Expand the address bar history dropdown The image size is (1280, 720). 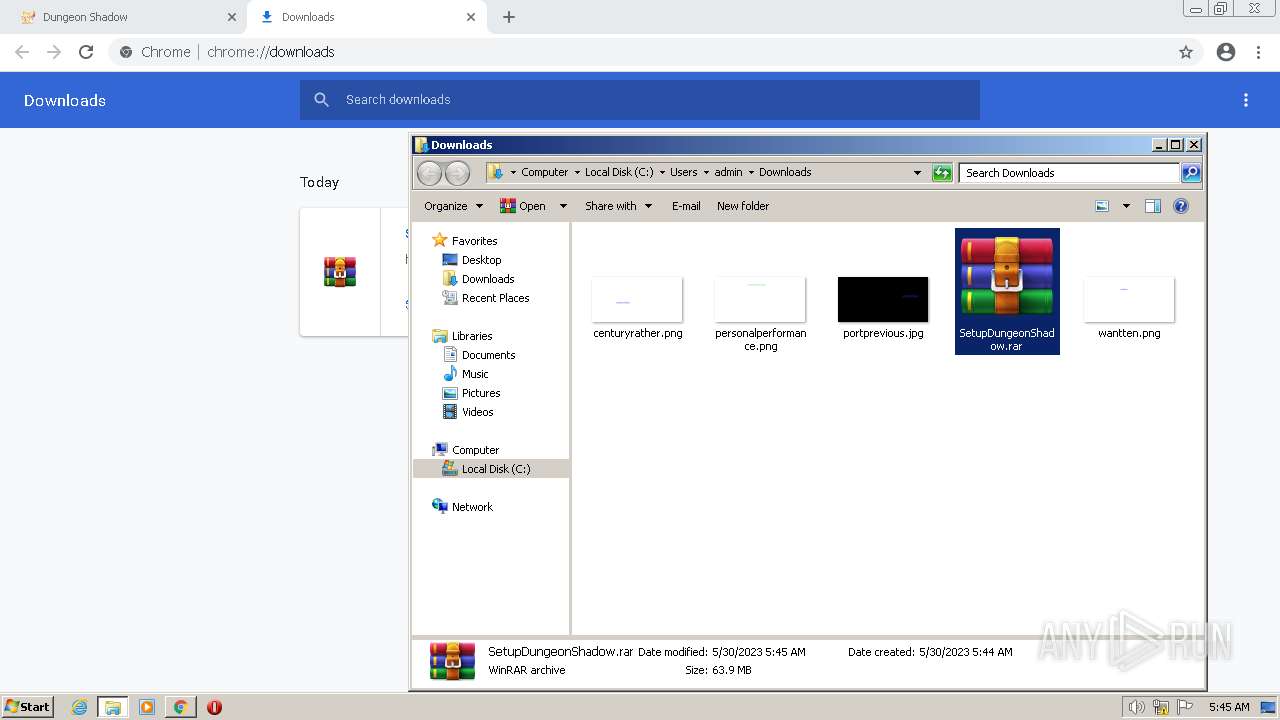(x=917, y=173)
